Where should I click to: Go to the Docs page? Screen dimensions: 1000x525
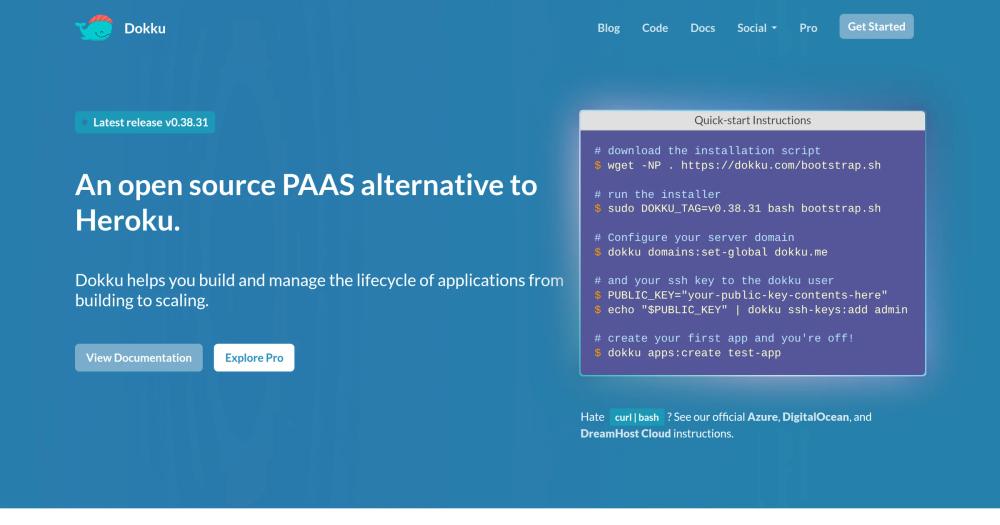(x=702, y=28)
